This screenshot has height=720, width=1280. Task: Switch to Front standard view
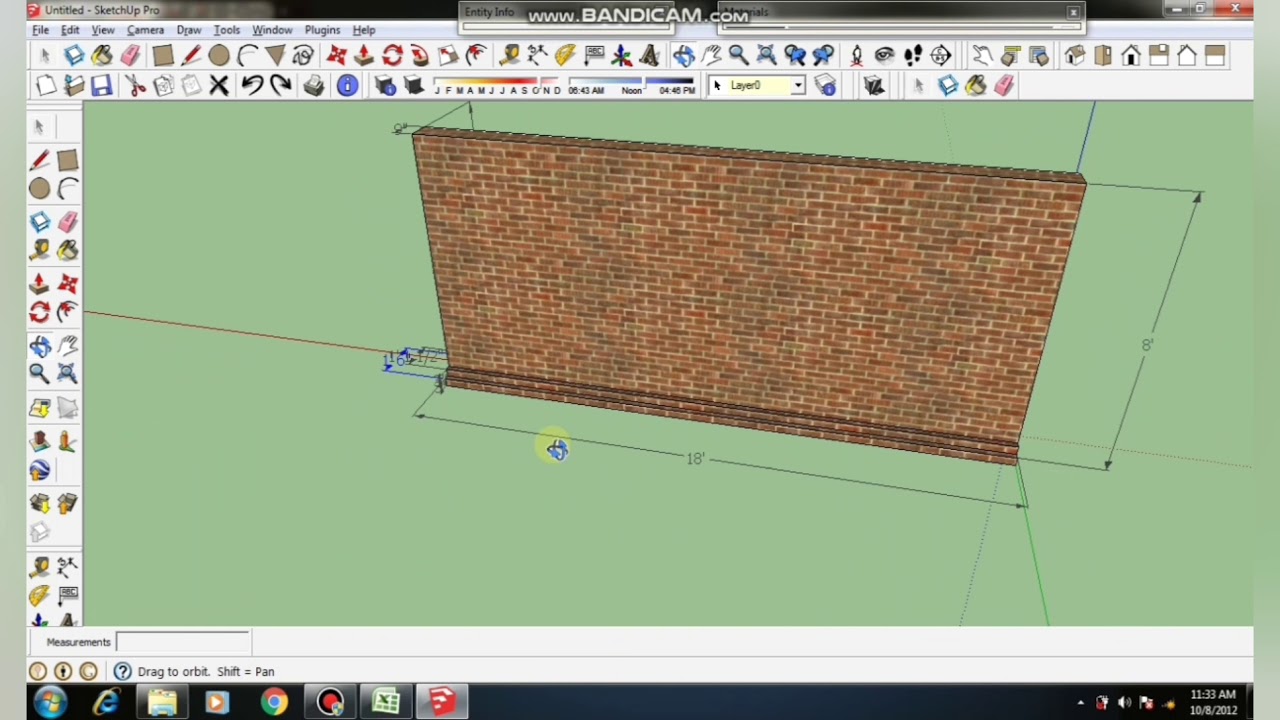pos(1131,56)
